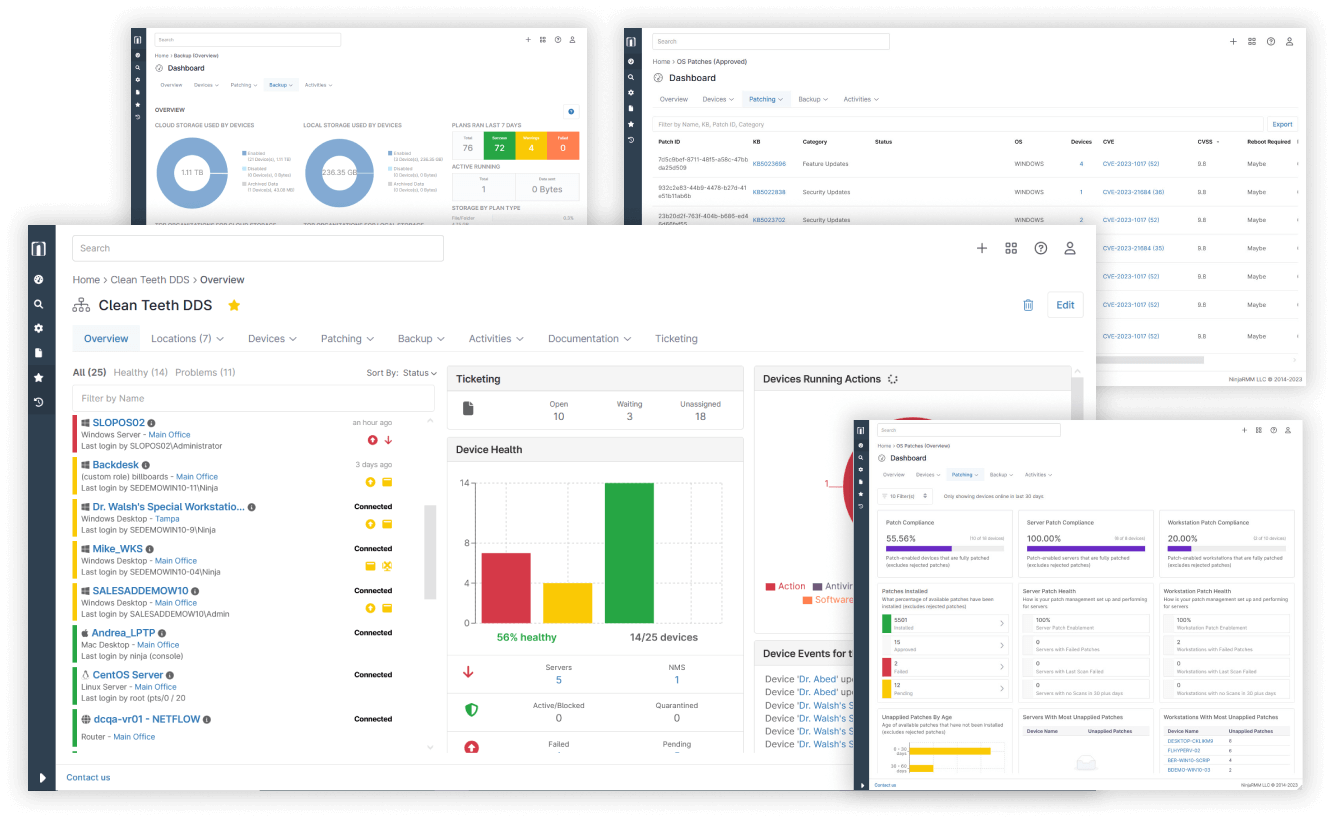Open the help question mark on Clean Teeth DDS page
The height and width of the screenshot is (819, 1334).
pyautogui.click(x=1040, y=248)
